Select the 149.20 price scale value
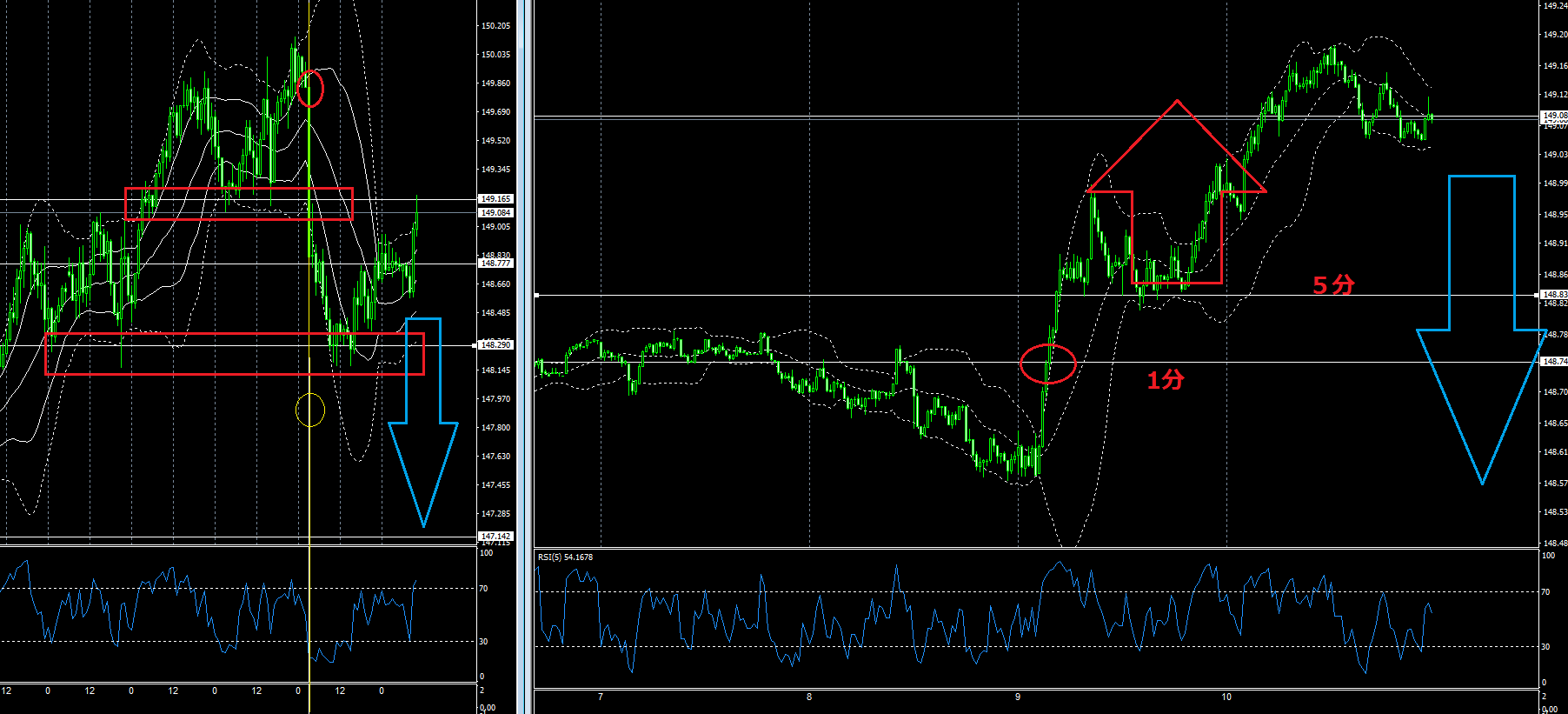 (1555, 35)
